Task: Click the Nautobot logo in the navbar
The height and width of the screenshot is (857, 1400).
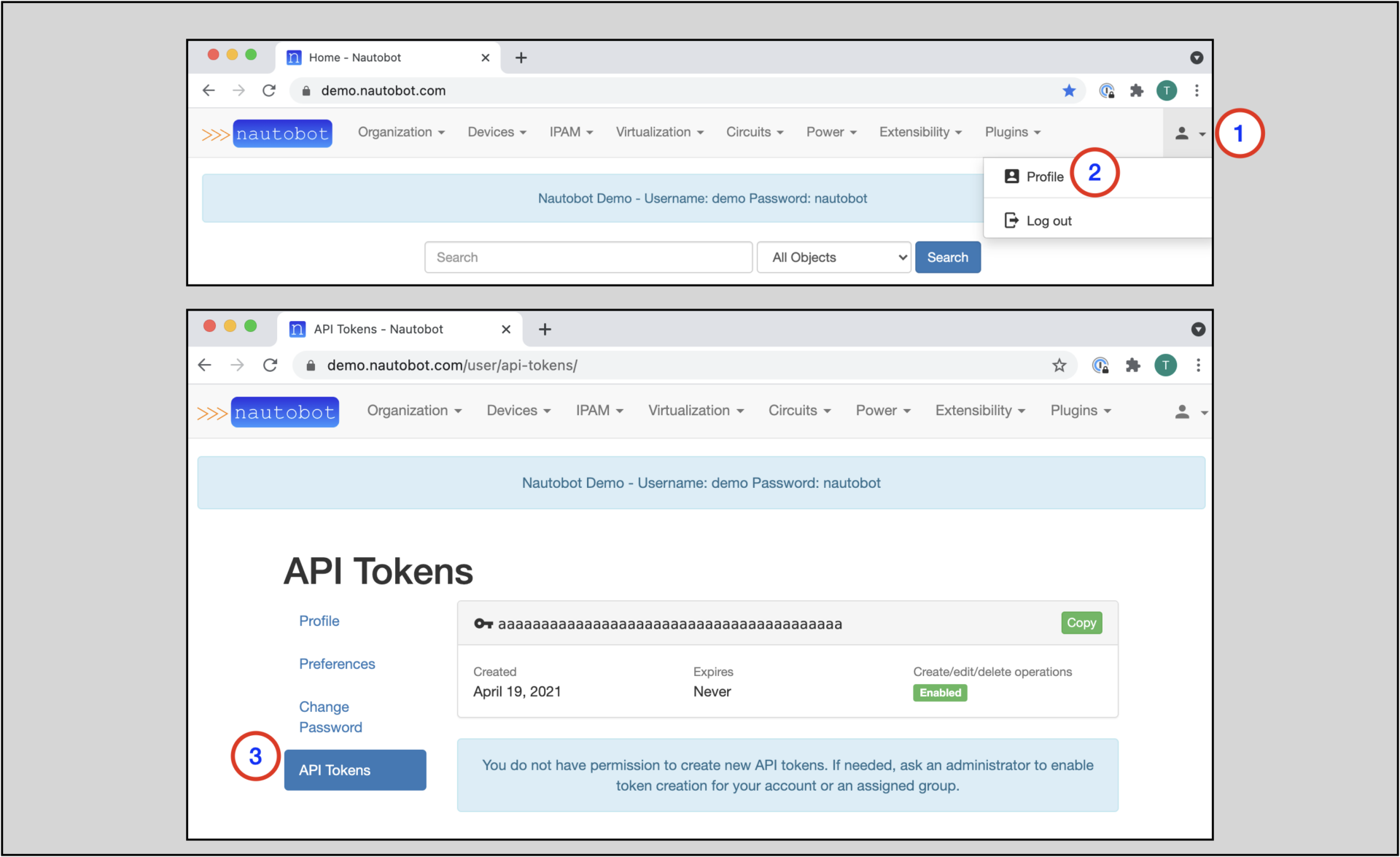Action: coord(282,133)
